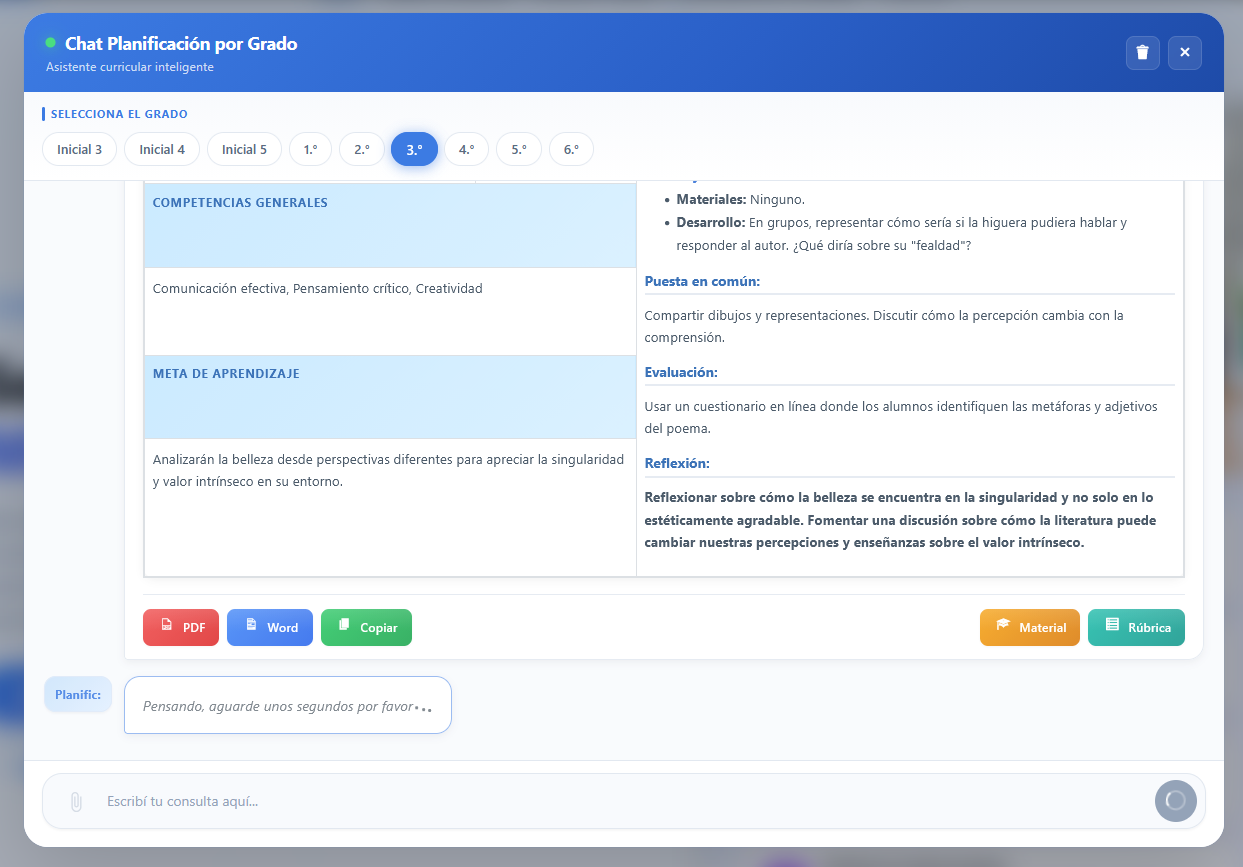Export the plan as PDF
This screenshot has width=1243, height=867.
click(x=181, y=628)
